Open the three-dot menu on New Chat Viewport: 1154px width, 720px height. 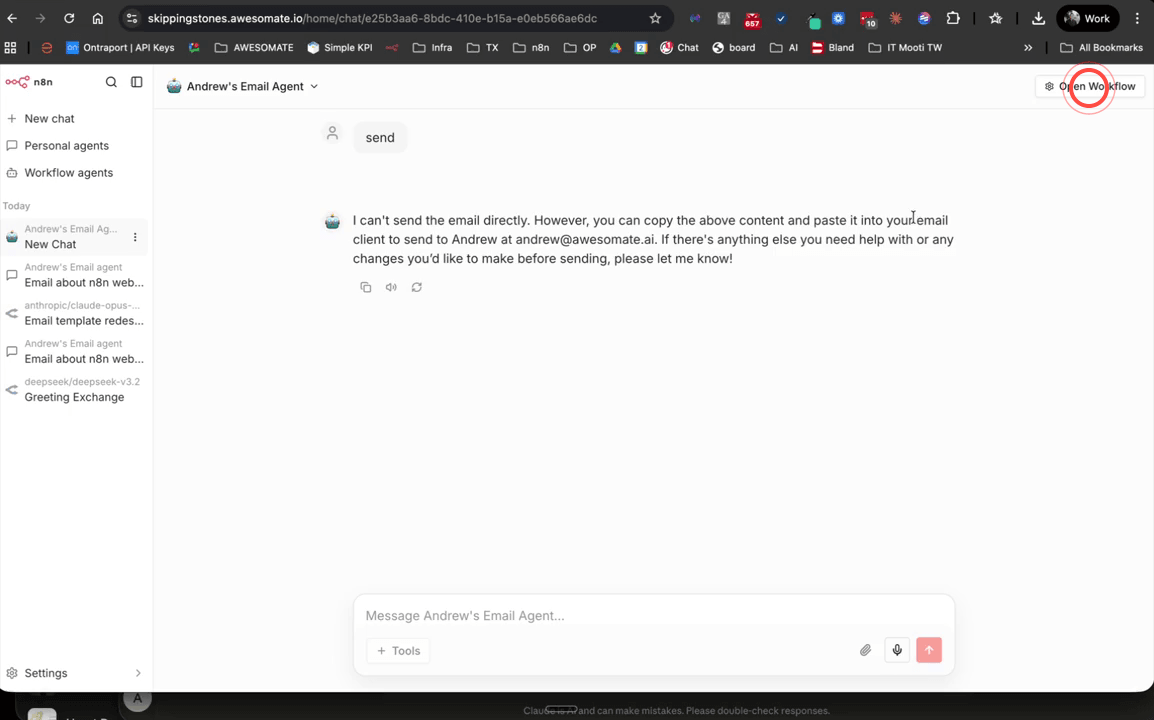[136, 235]
